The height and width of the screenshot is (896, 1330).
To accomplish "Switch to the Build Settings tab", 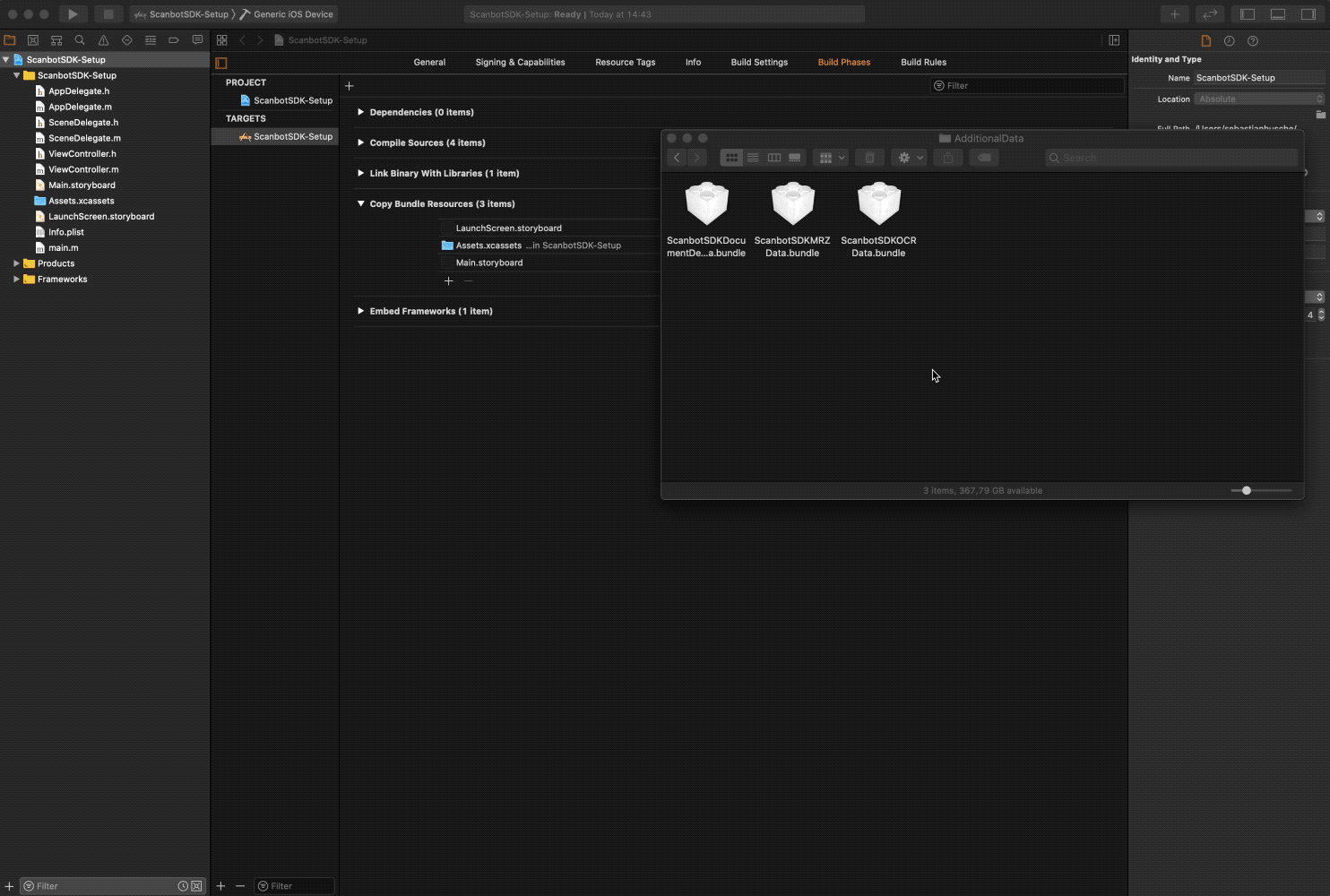I will [758, 63].
